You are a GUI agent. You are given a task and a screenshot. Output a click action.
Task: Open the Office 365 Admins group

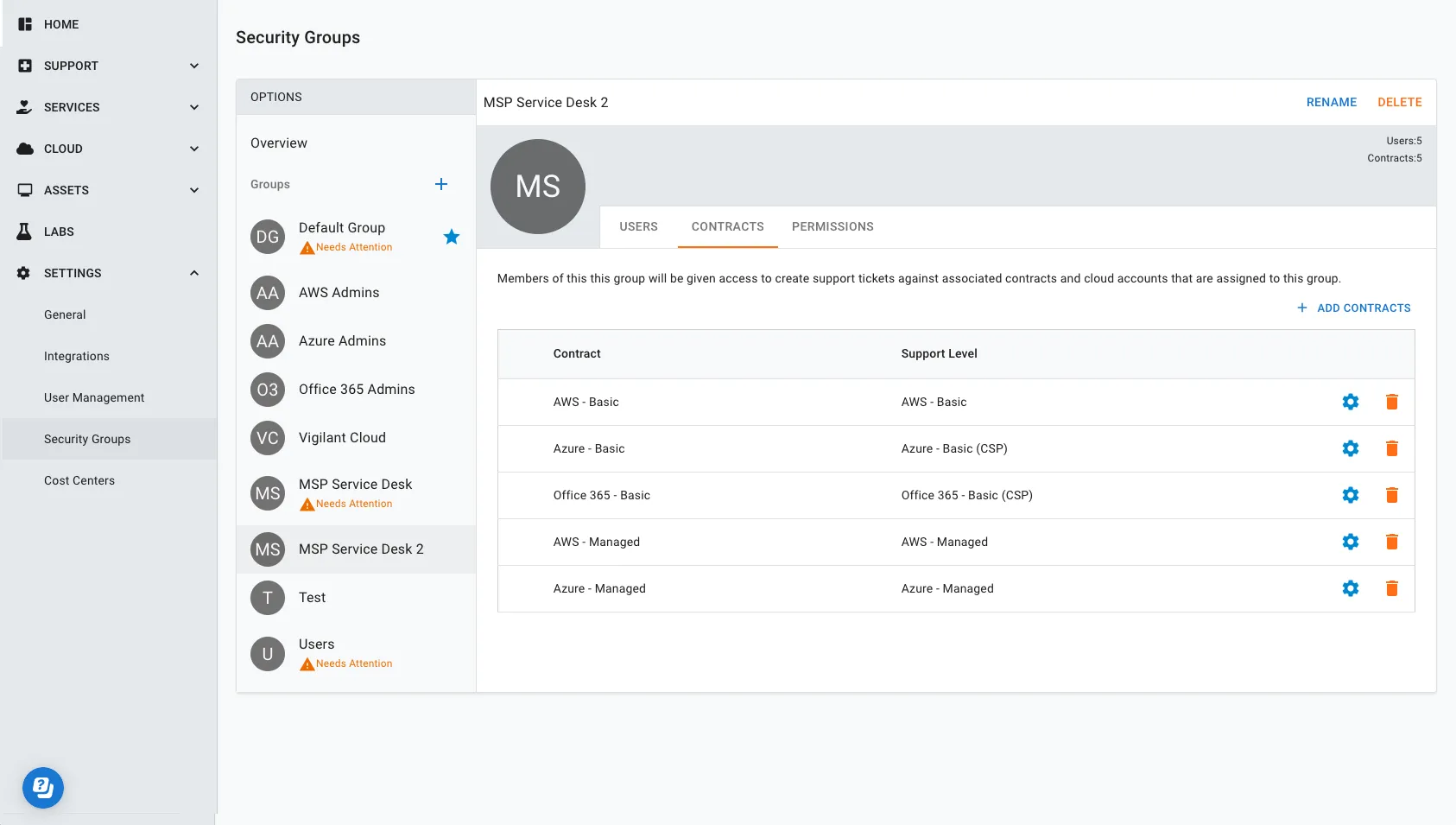click(356, 390)
